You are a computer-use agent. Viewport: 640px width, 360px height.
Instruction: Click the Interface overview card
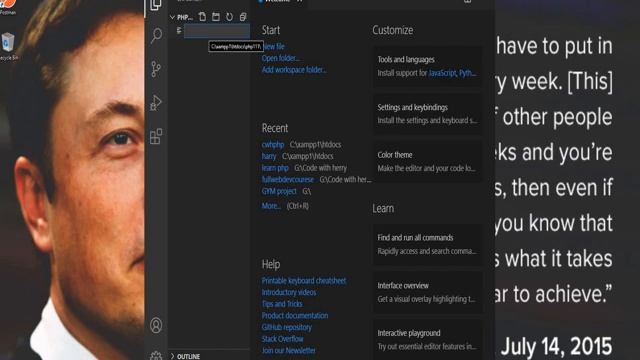(x=427, y=292)
